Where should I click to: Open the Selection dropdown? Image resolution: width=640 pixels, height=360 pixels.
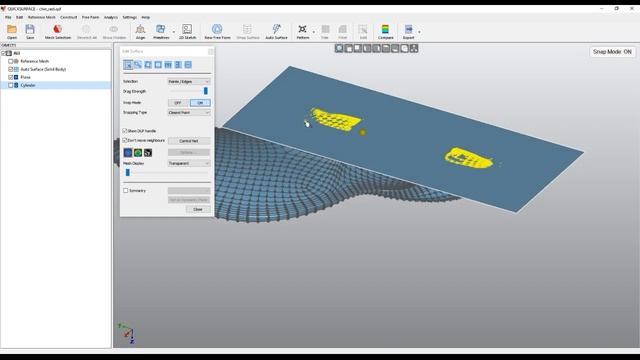click(x=189, y=82)
